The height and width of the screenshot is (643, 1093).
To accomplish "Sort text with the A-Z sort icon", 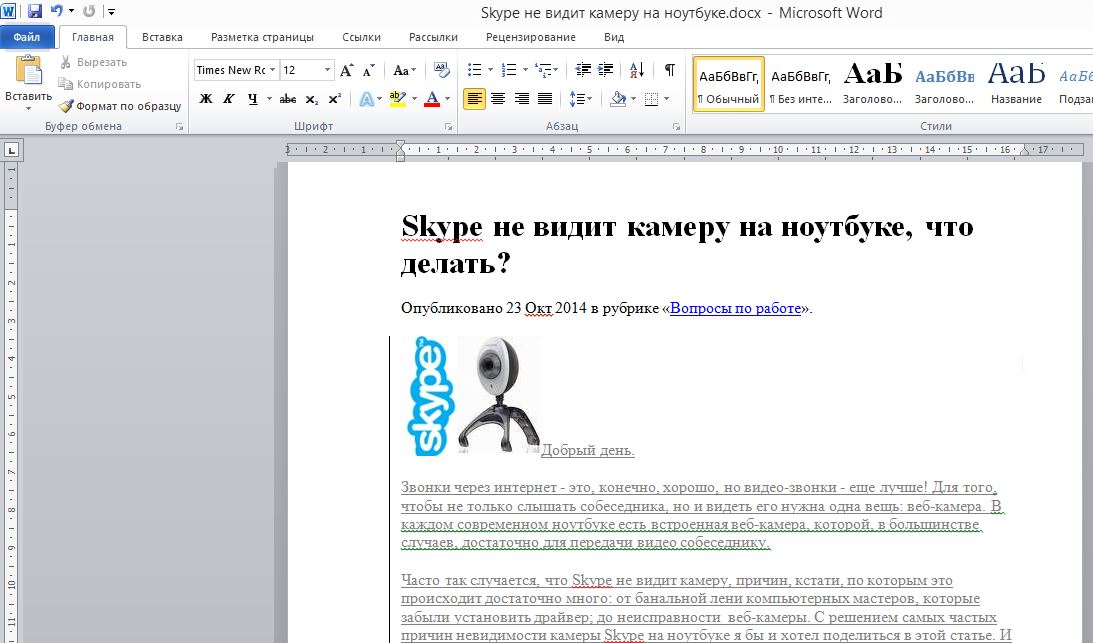I will (x=636, y=69).
